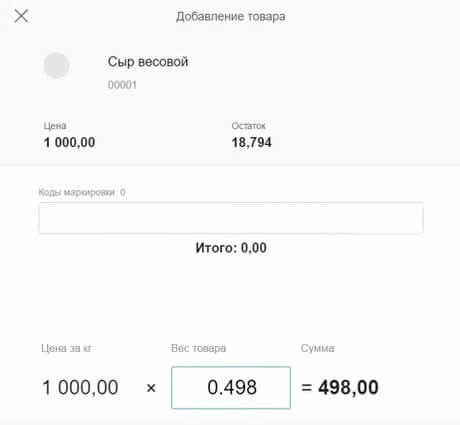Select the sum value 498,00
This screenshot has height=425, width=460.
(x=348, y=387)
